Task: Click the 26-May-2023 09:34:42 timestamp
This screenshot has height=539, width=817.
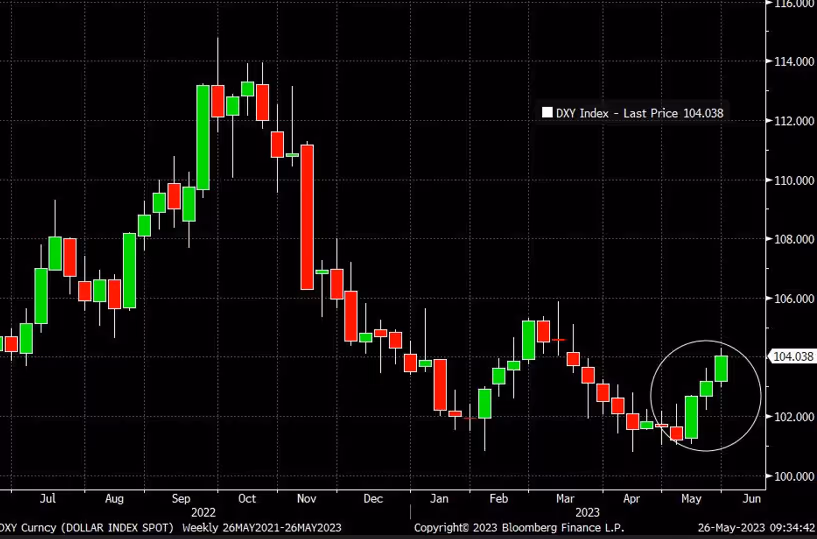Action: (x=757, y=528)
